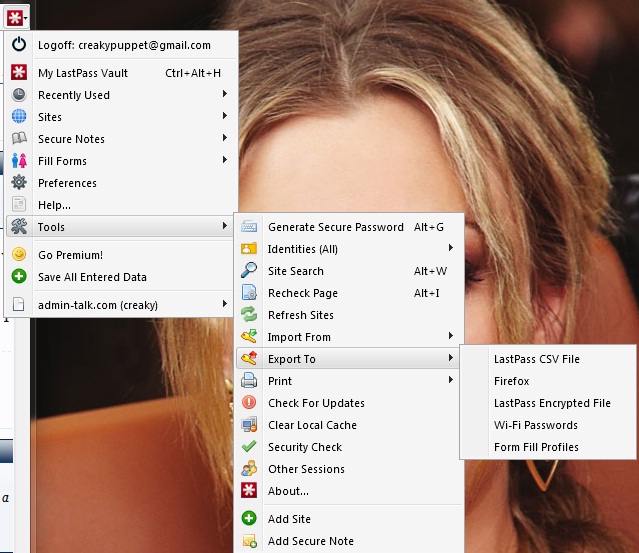Image resolution: width=639 pixels, height=553 pixels.
Task: Expand the admin-talk.com submenu arrow
Action: (x=225, y=304)
